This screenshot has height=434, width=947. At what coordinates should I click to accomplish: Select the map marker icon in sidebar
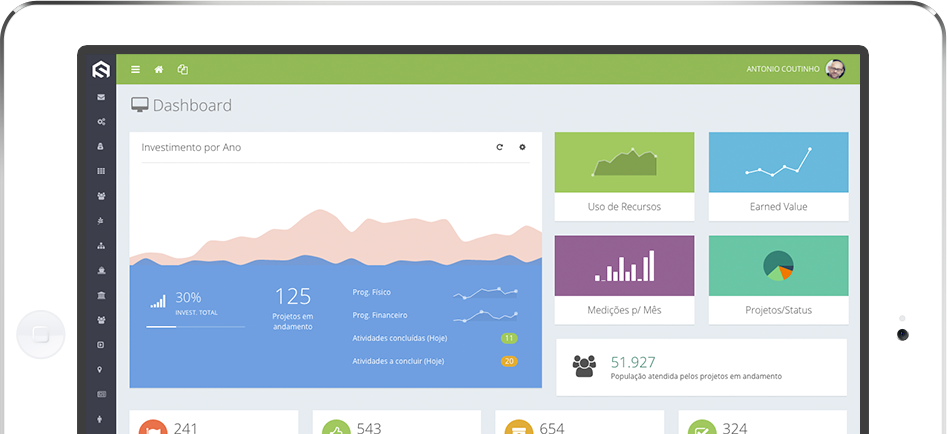(100, 369)
